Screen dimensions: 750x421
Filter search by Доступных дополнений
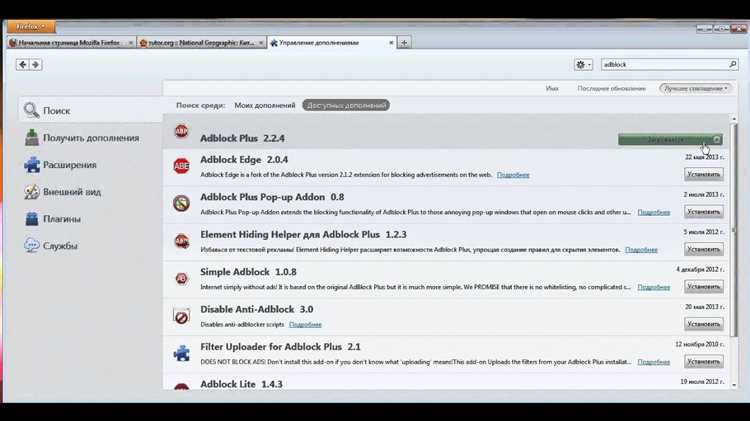coord(346,105)
